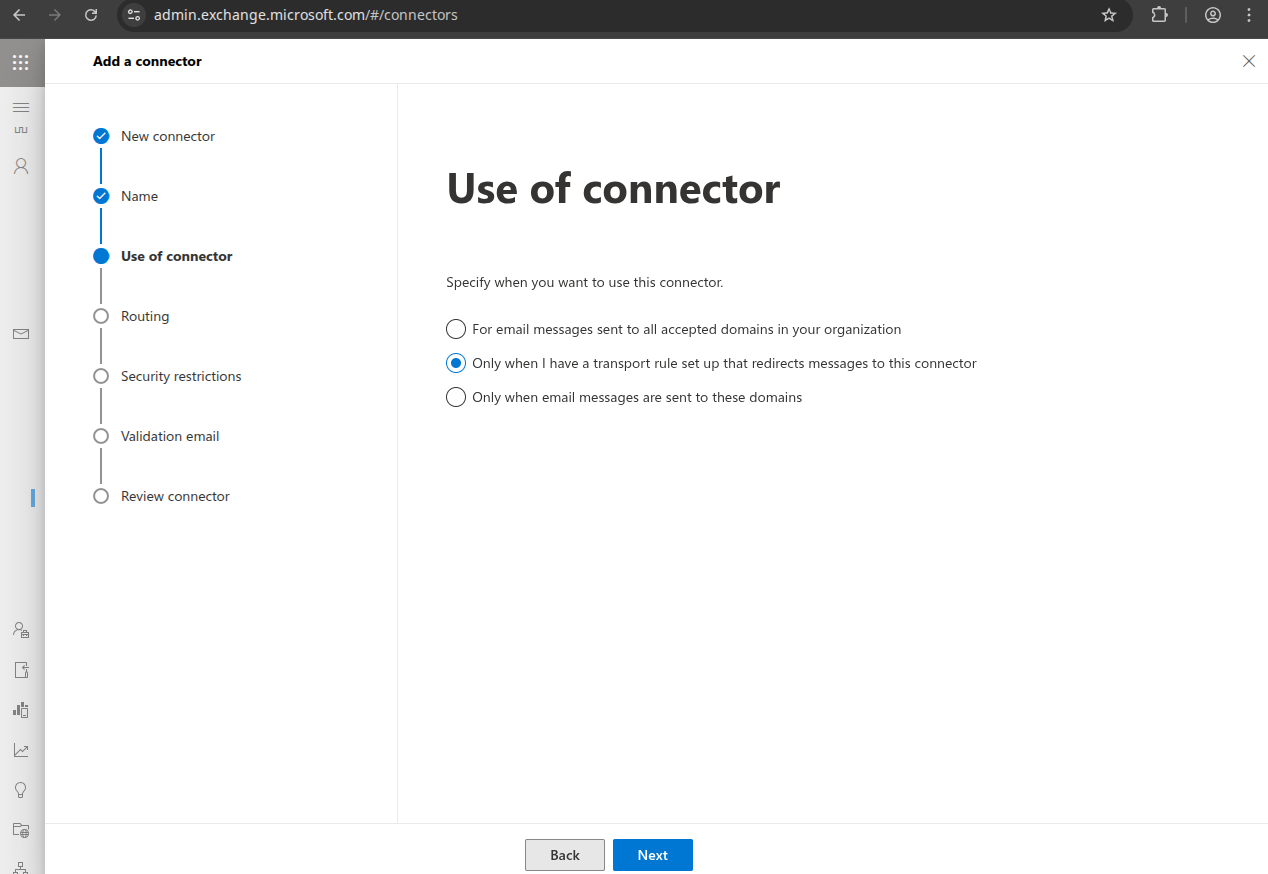
Task: Select 'transport rule set up' radio option
Action: pyautogui.click(x=456, y=363)
